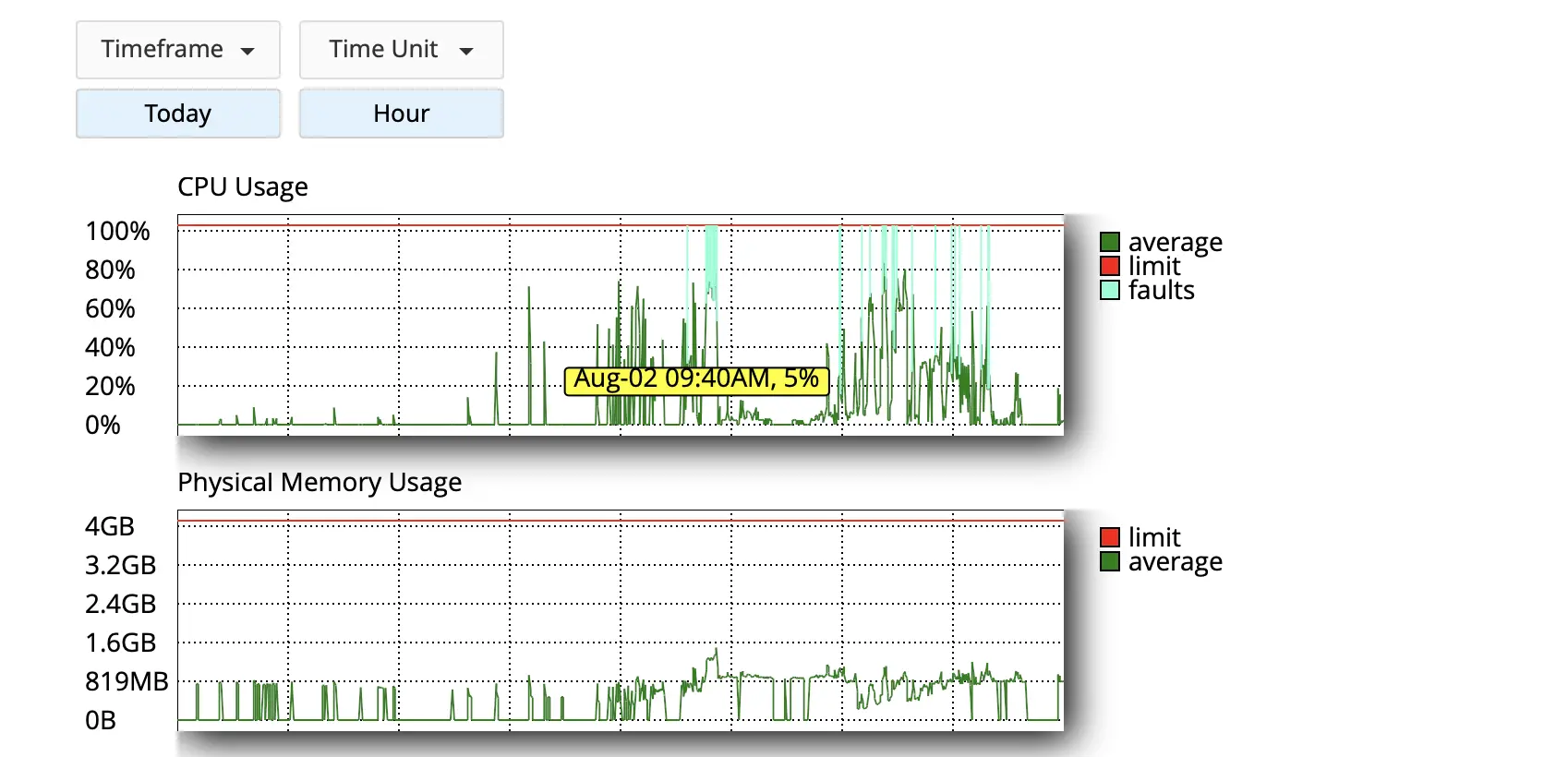Click the red limit swatch in memory legend
1568x757 pixels.
click(x=1110, y=537)
